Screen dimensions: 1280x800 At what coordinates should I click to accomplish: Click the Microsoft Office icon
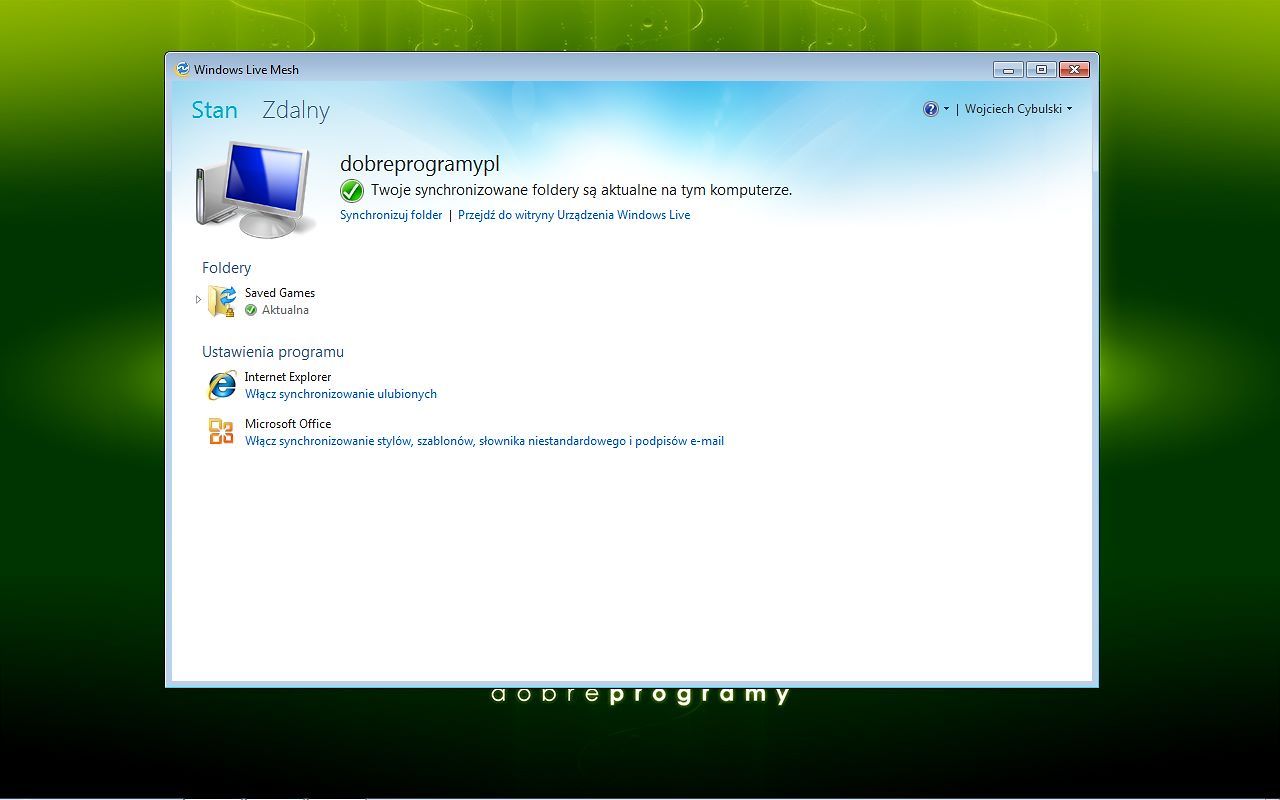click(221, 432)
